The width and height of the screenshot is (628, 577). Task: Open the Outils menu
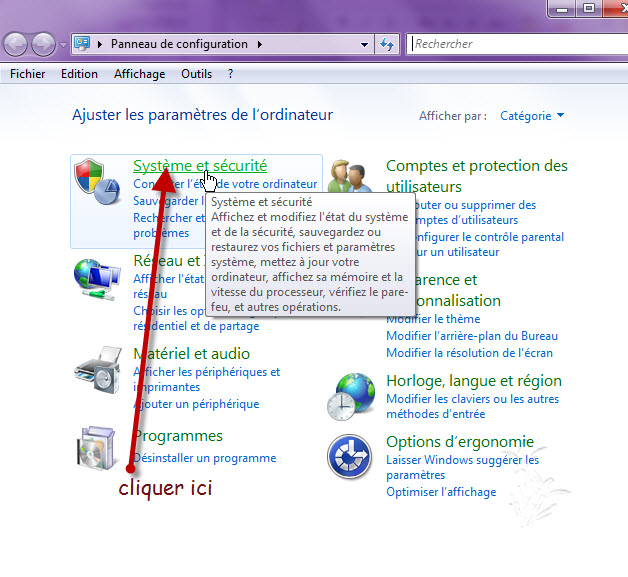click(196, 74)
